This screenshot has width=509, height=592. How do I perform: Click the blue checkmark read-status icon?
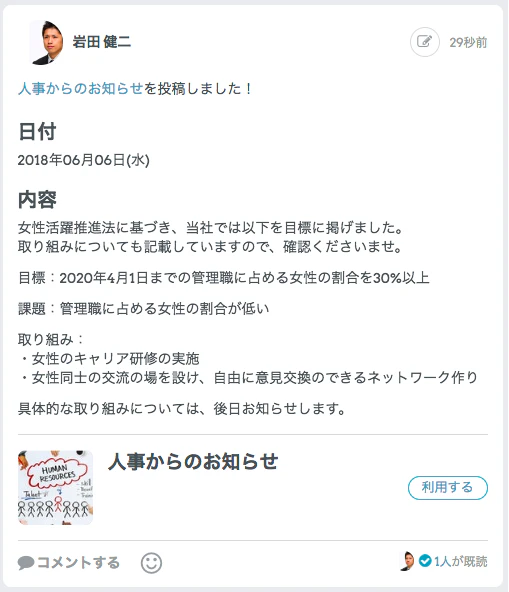point(425,561)
